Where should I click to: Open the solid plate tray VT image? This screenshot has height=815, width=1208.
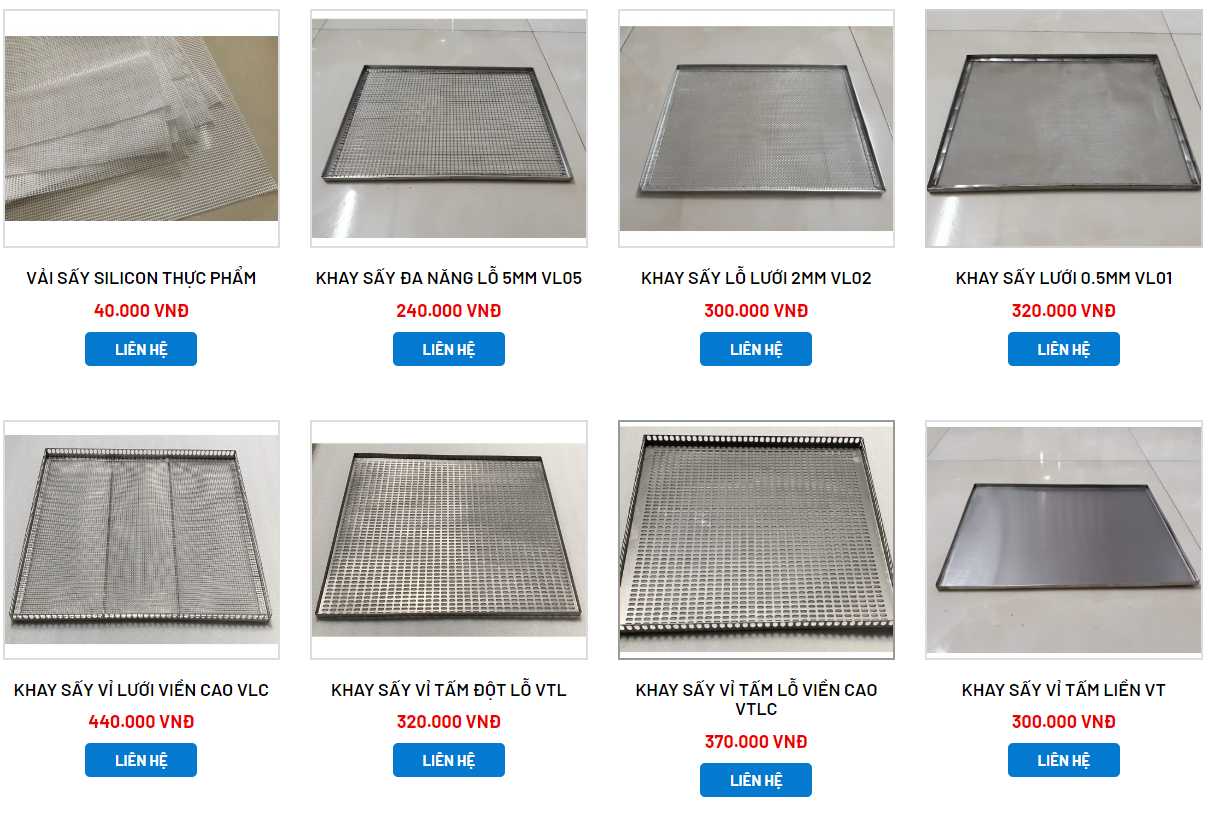click(1064, 540)
